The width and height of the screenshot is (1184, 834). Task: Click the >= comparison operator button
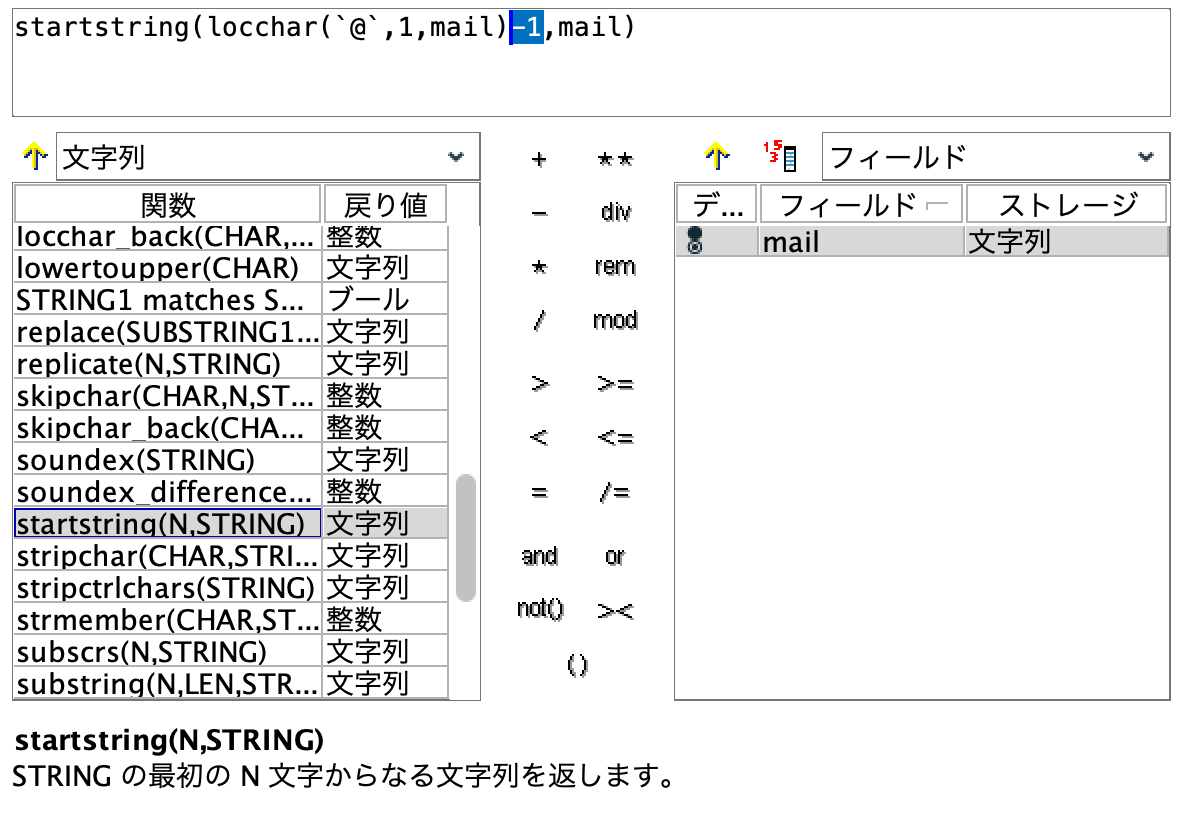pos(616,383)
